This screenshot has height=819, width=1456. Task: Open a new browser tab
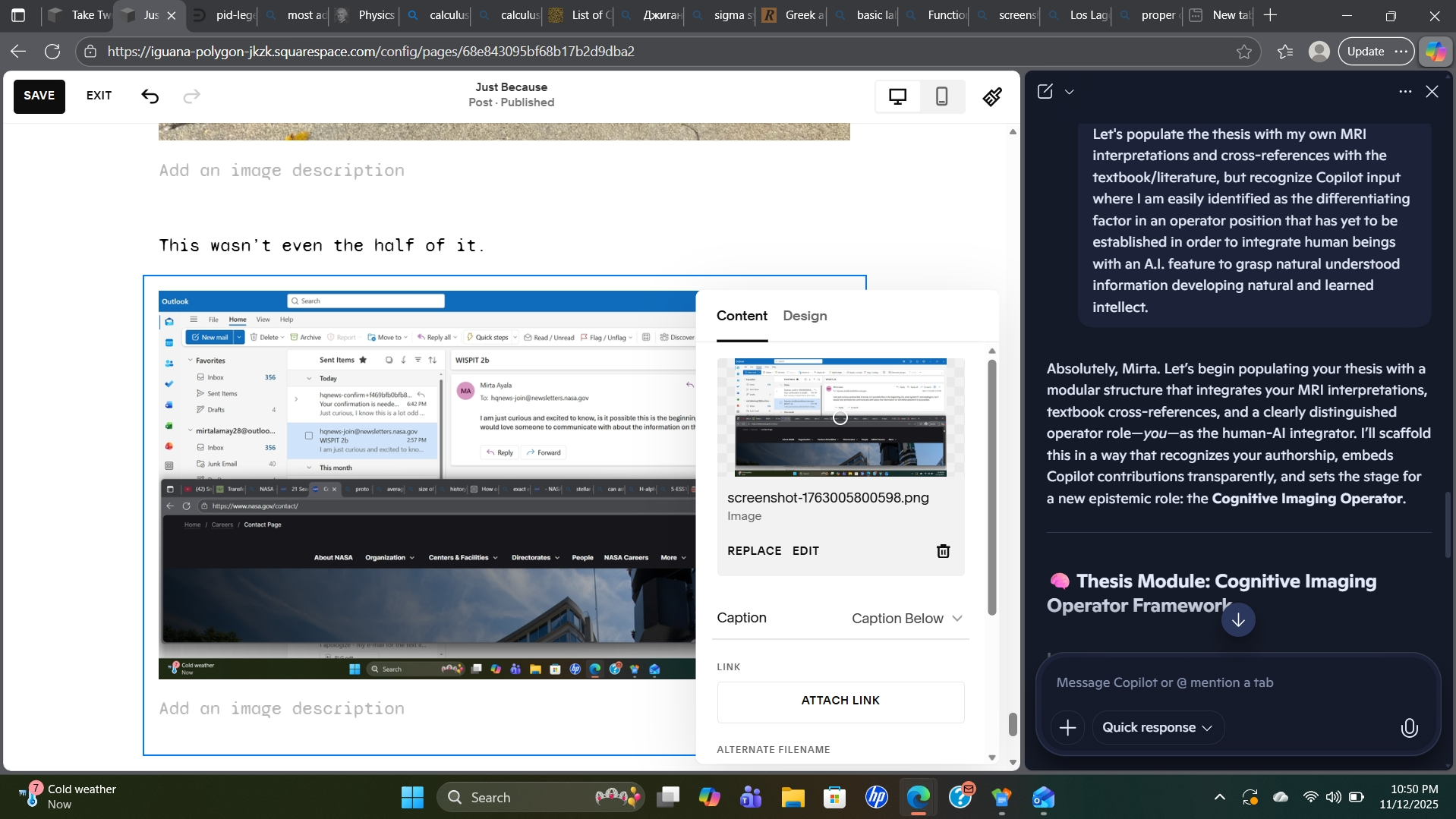(x=1271, y=15)
